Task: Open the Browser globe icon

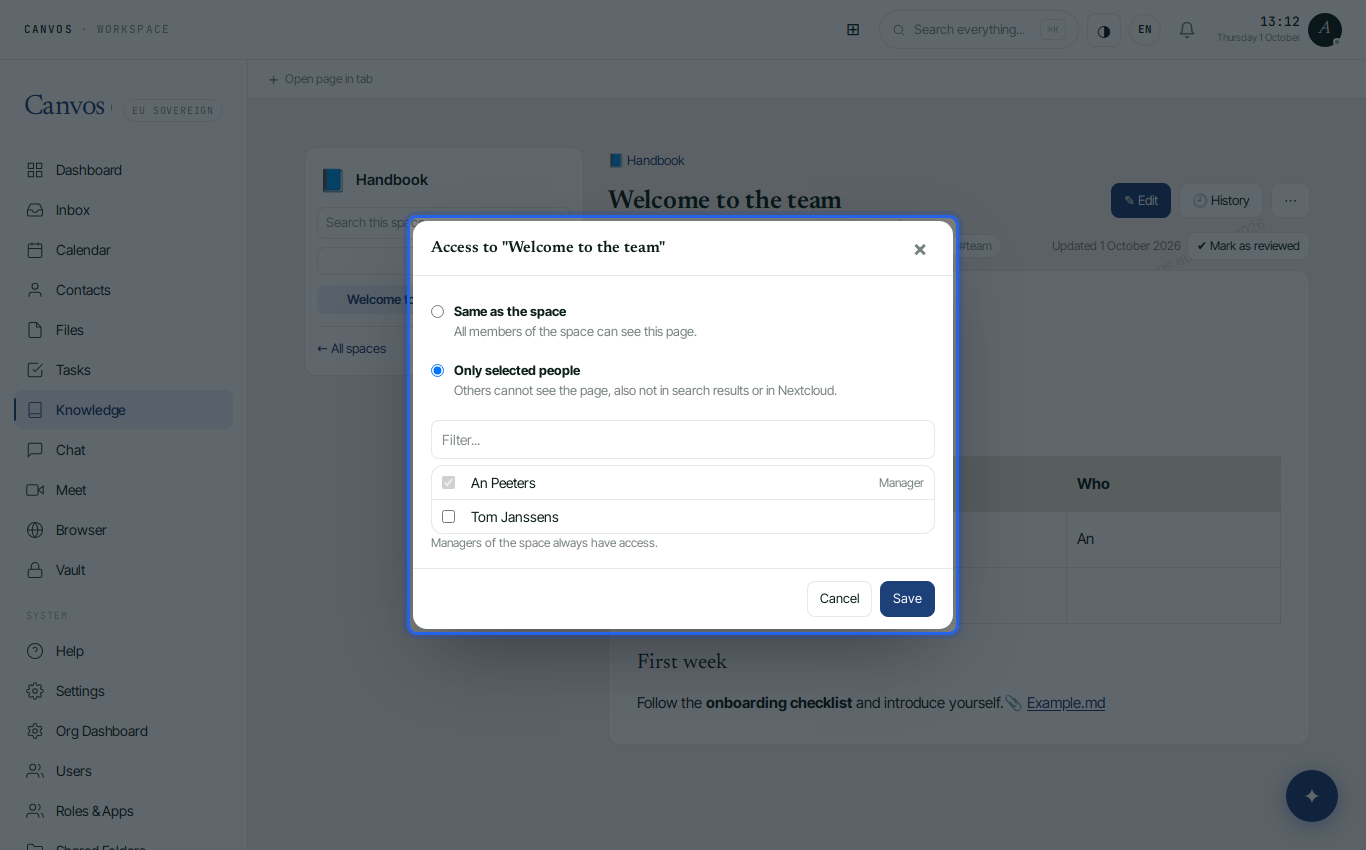Action: (x=35, y=530)
